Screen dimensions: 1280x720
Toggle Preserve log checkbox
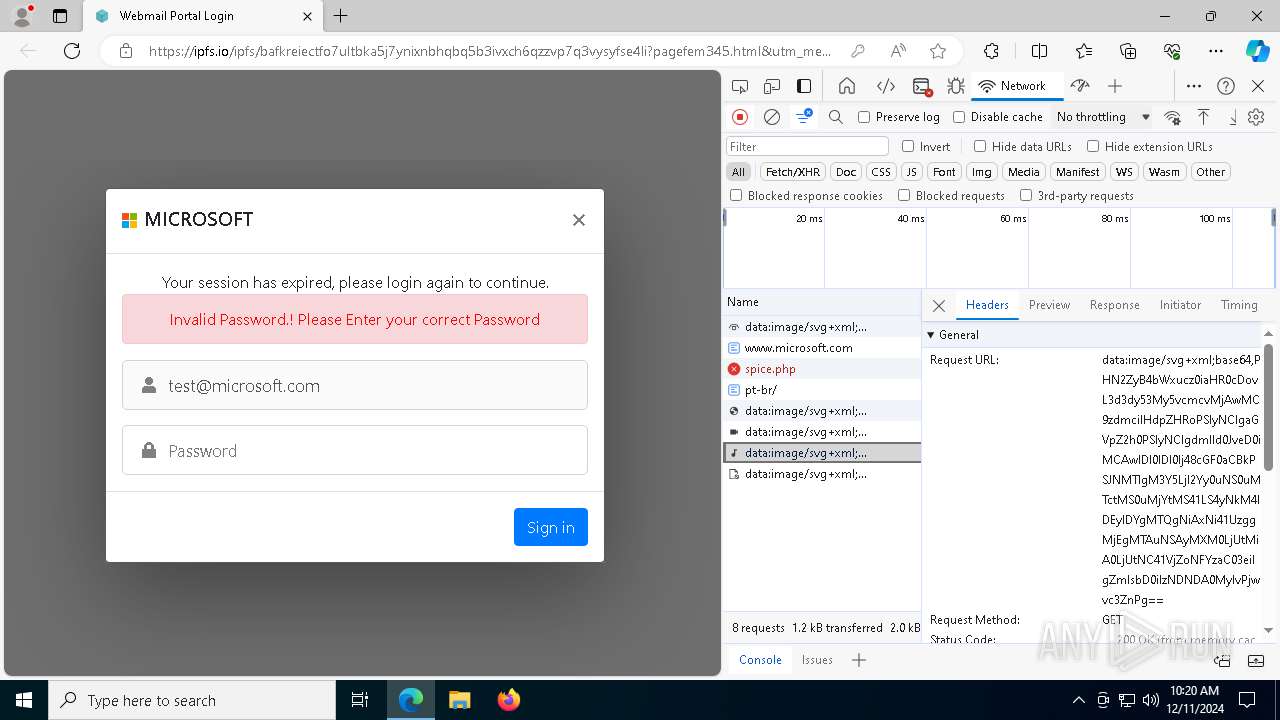(x=864, y=117)
